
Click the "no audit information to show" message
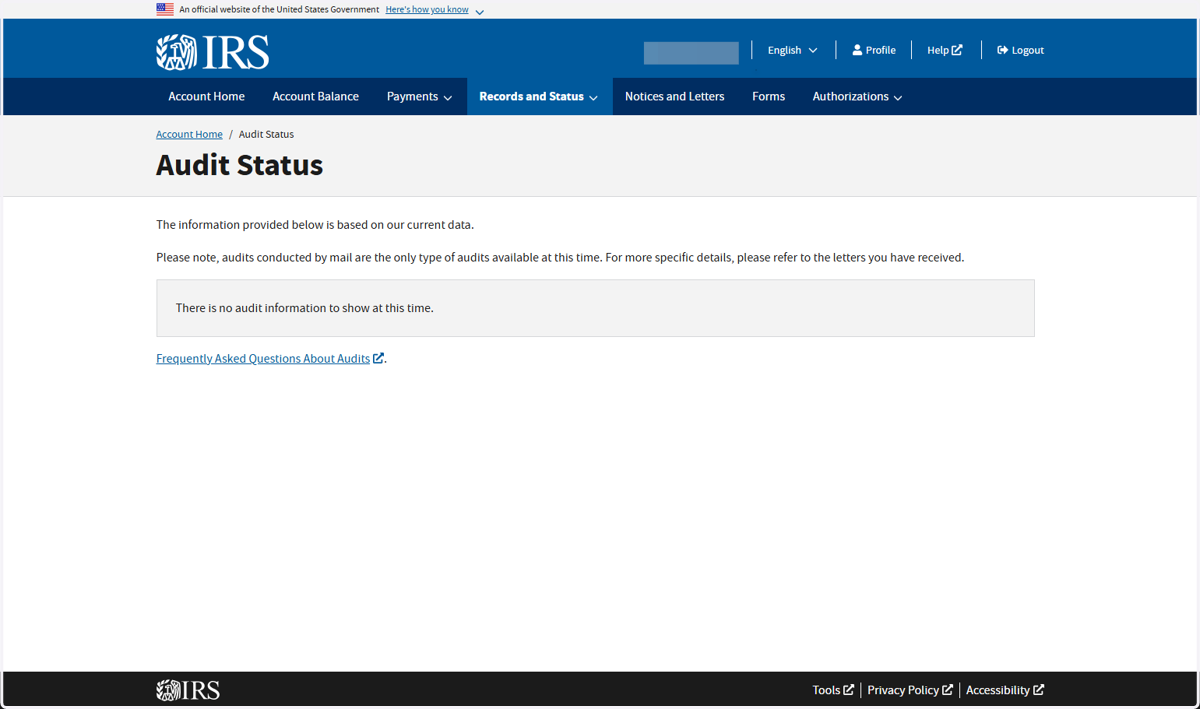[595, 308]
